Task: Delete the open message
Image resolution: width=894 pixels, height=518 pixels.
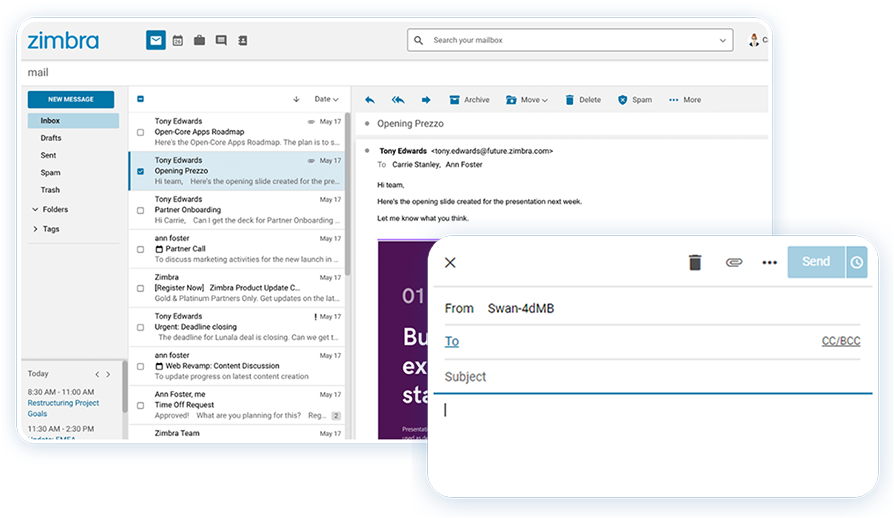Action: pos(583,100)
